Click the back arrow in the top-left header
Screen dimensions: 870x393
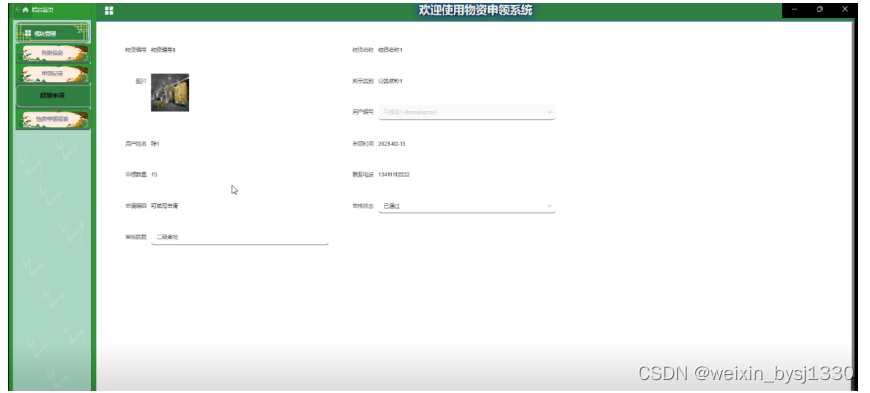18,10
